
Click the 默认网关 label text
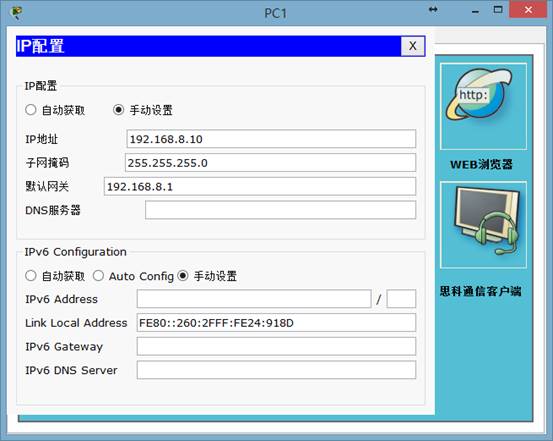[x=47, y=186]
